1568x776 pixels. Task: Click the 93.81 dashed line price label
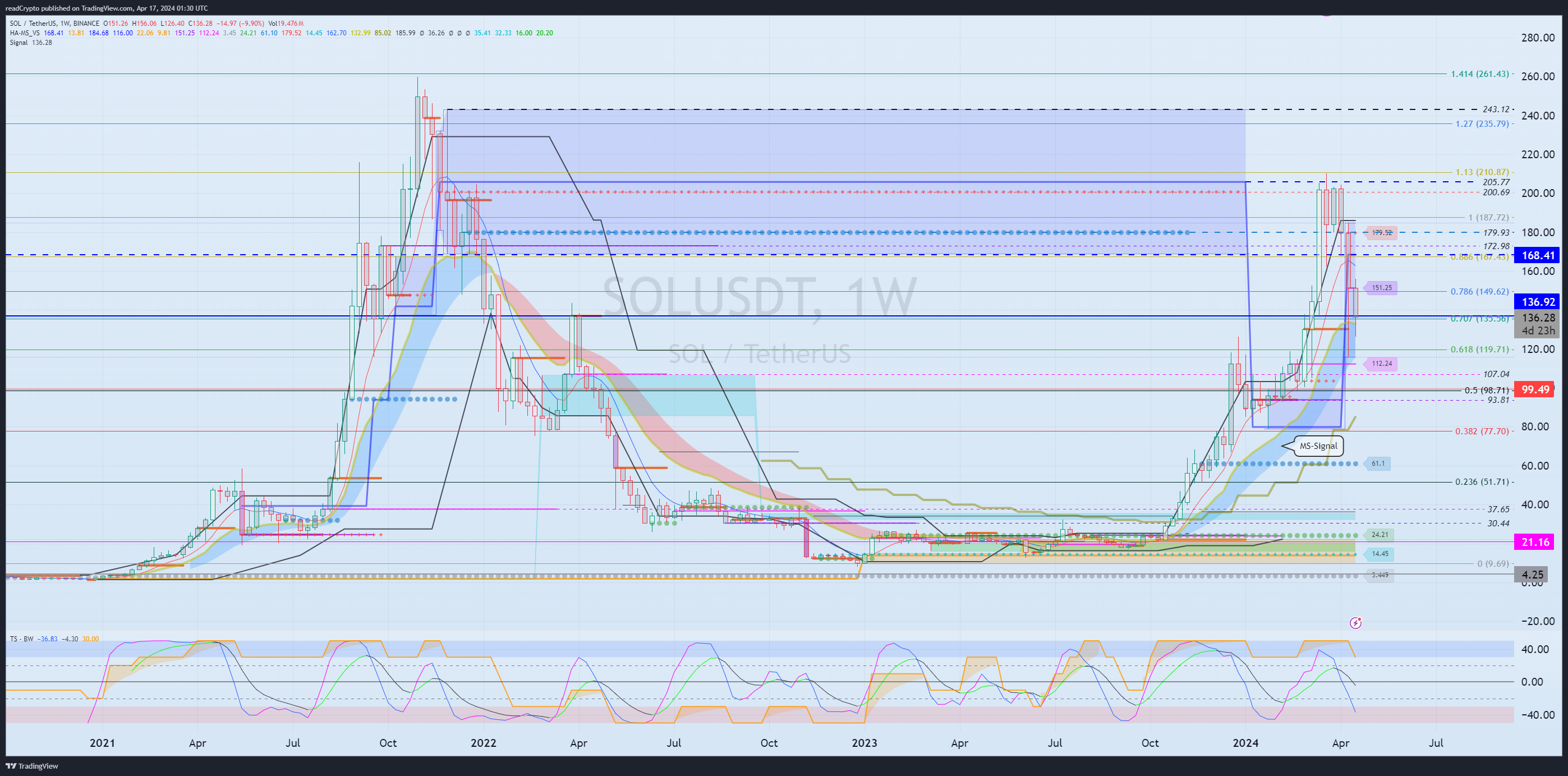pyautogui.click(x=1498, y=400)
